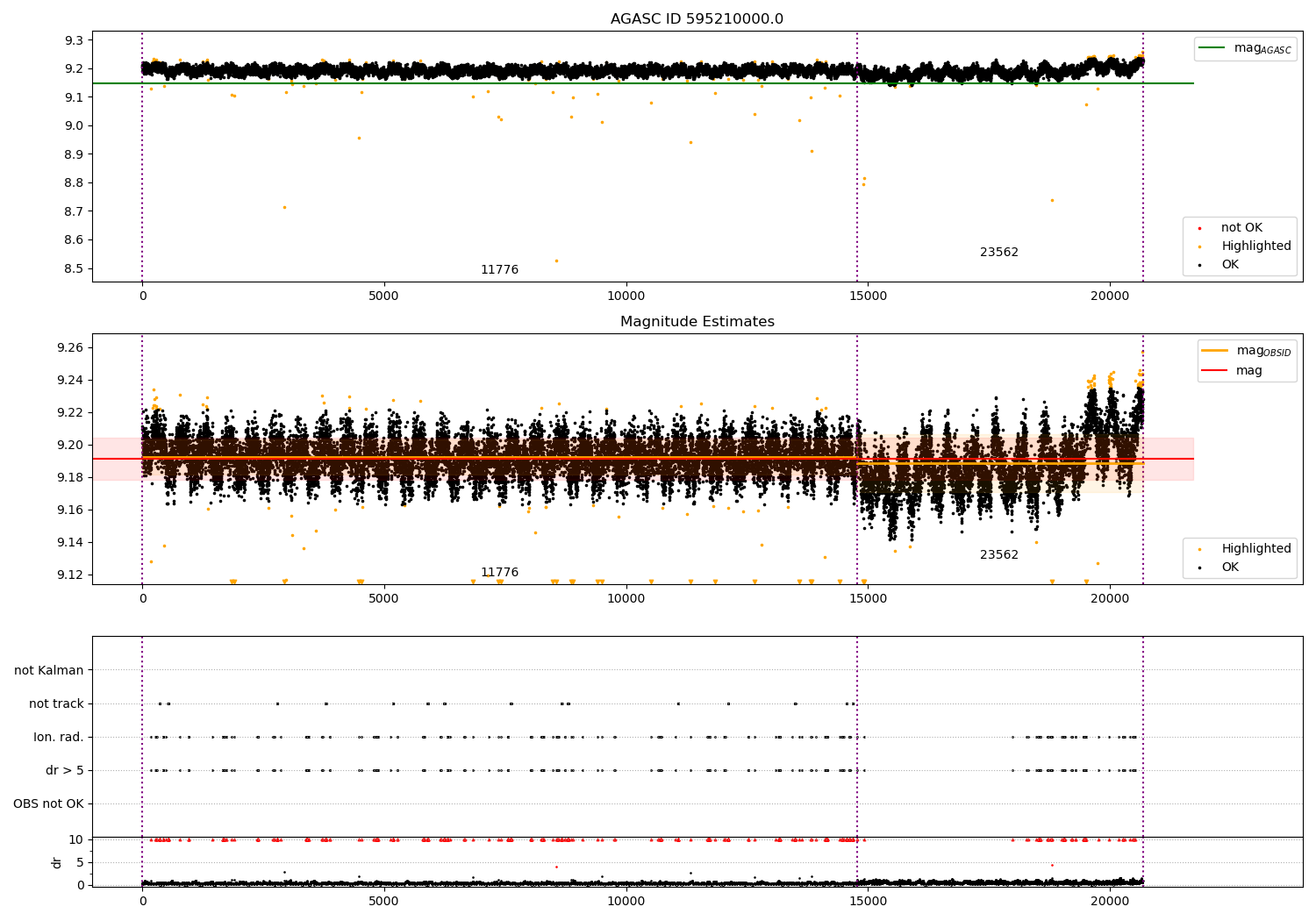Select the green mag AGASC legend entry
1316x921 pixels.
click(x=1246, y=48)
